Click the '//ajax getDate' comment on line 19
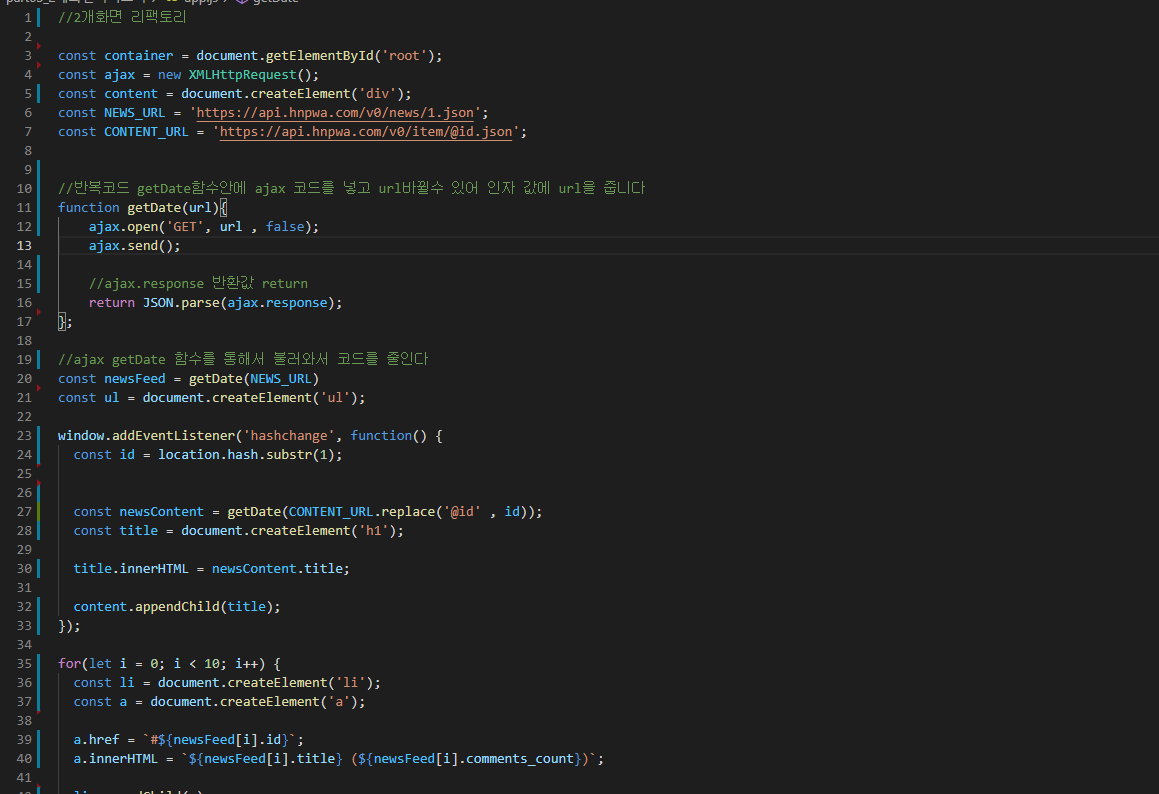Image resolution: width=1159 pixels, height=794 pixels. pyautogui.click(x=243, y=360)
